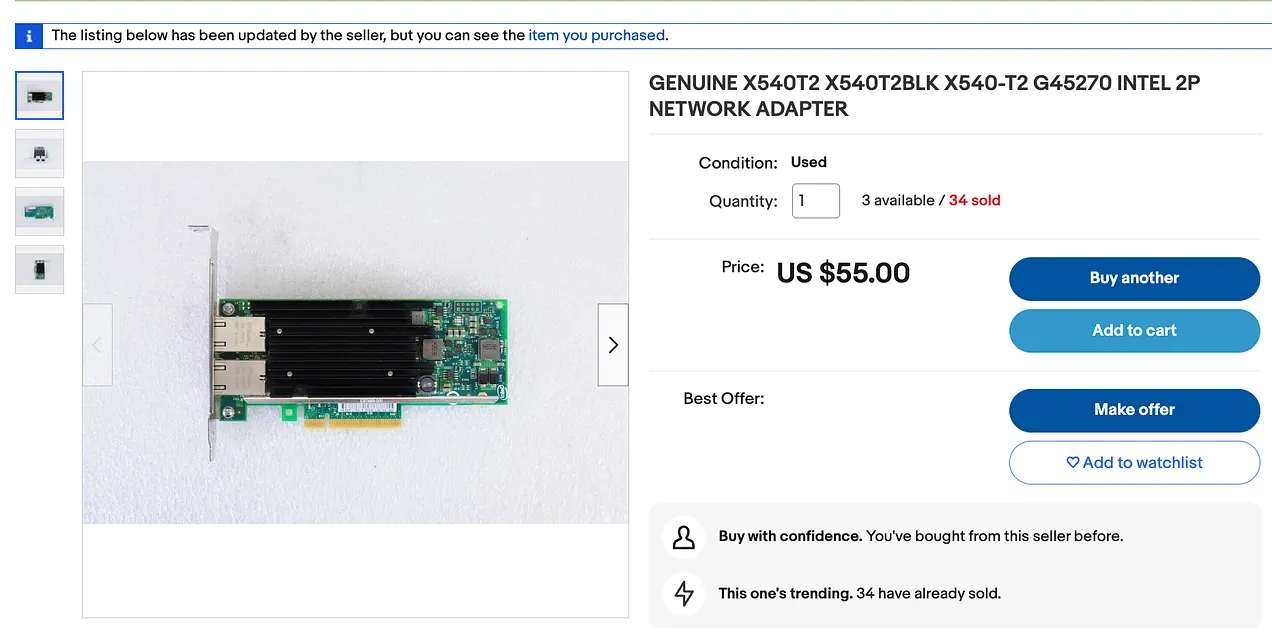Click the person icon beside Buy with confidence
Screen dimensions: 1272x640
684,537
